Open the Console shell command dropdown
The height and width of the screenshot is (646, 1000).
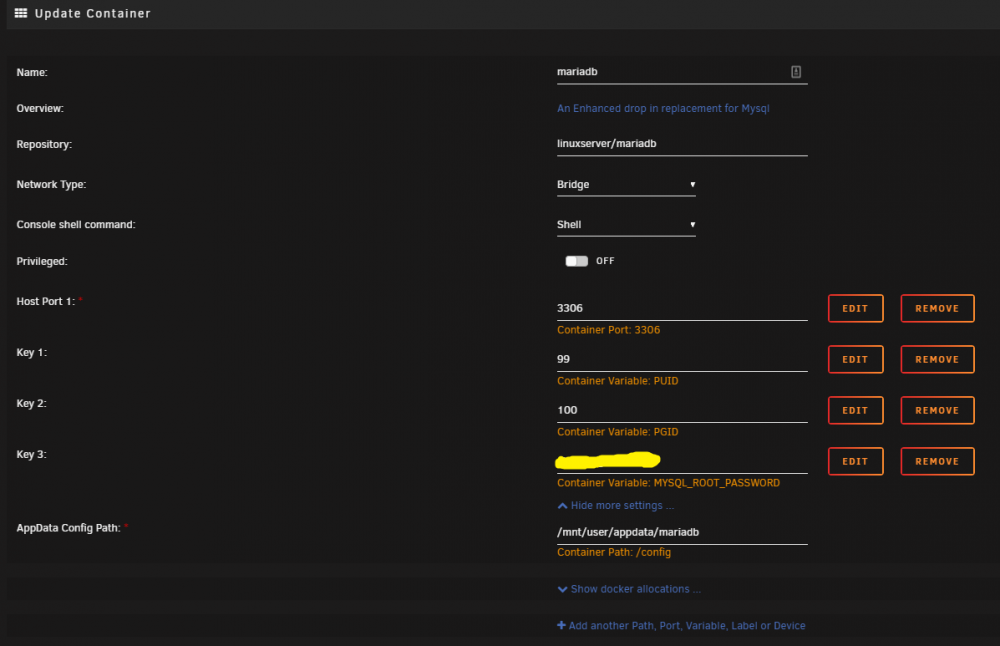(626, 225)
